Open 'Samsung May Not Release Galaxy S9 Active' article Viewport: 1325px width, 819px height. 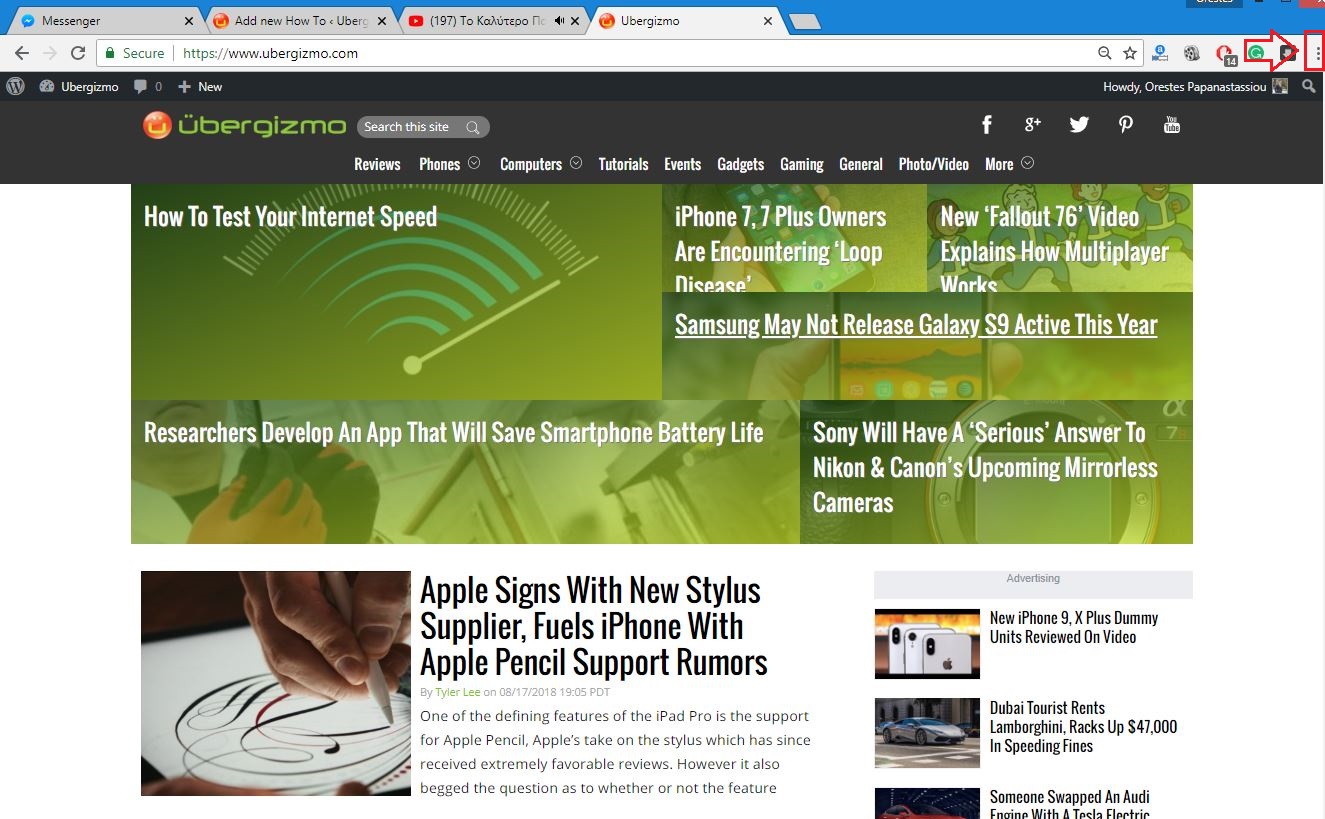[x=916, y=325]
